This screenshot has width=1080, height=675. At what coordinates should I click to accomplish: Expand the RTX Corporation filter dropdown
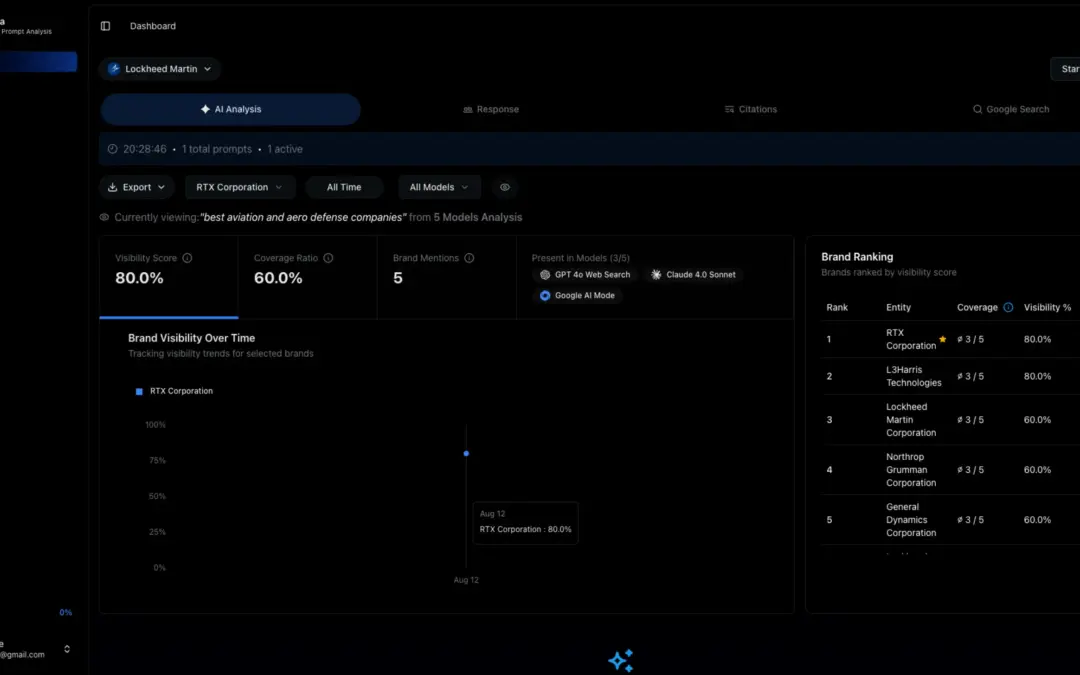click(239, 187)
